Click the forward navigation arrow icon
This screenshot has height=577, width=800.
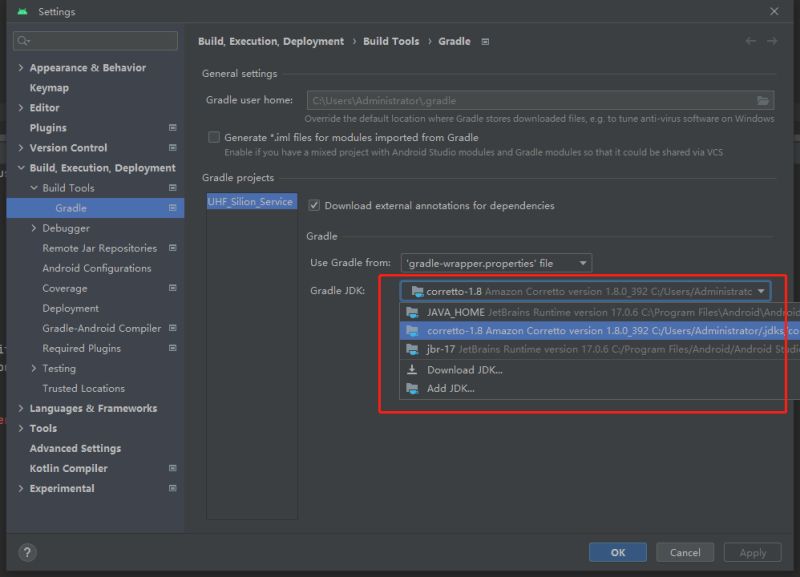[x=771, y=41]
